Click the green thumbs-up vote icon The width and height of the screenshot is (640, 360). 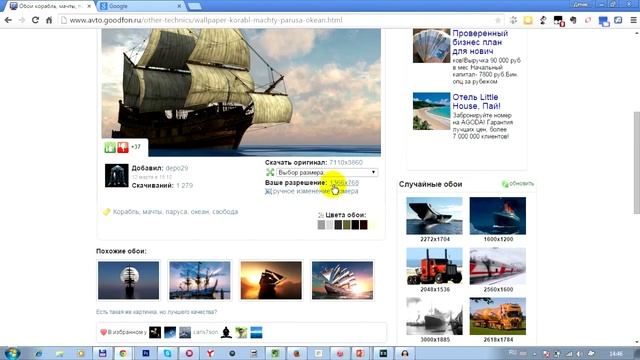(110, 147)
